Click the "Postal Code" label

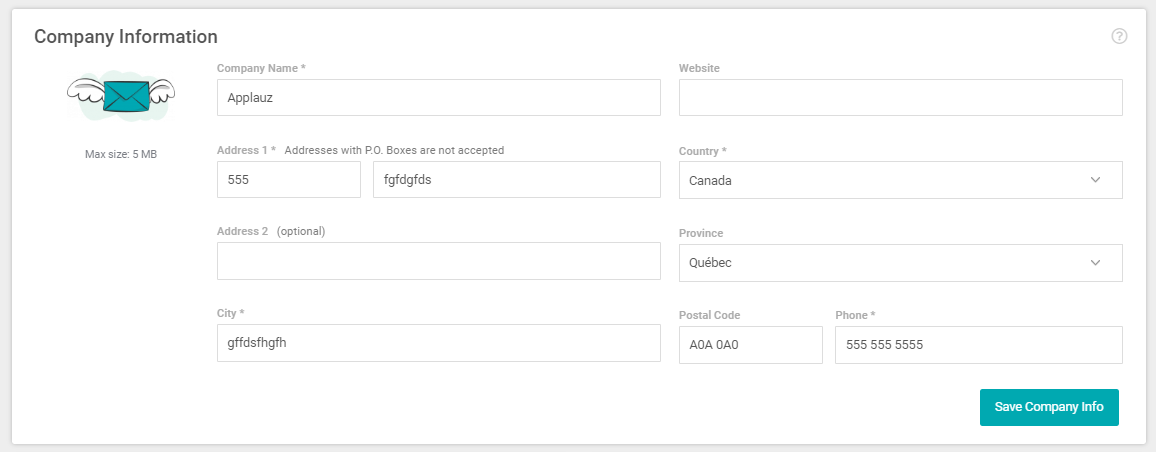click(709, 315)
